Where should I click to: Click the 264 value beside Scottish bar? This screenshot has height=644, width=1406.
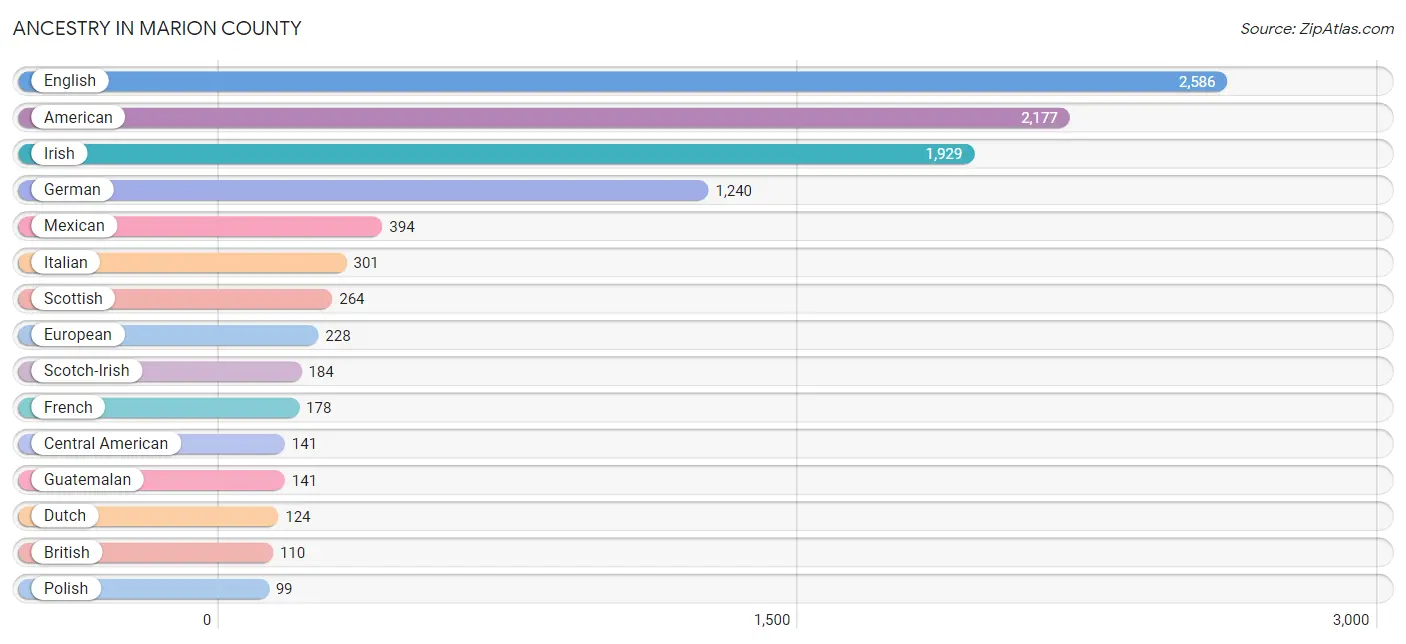[x=352, y=299]
